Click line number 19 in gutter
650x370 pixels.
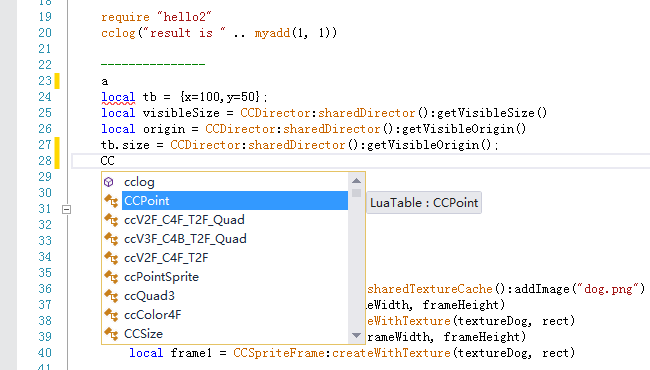click(x=45, y=17)
